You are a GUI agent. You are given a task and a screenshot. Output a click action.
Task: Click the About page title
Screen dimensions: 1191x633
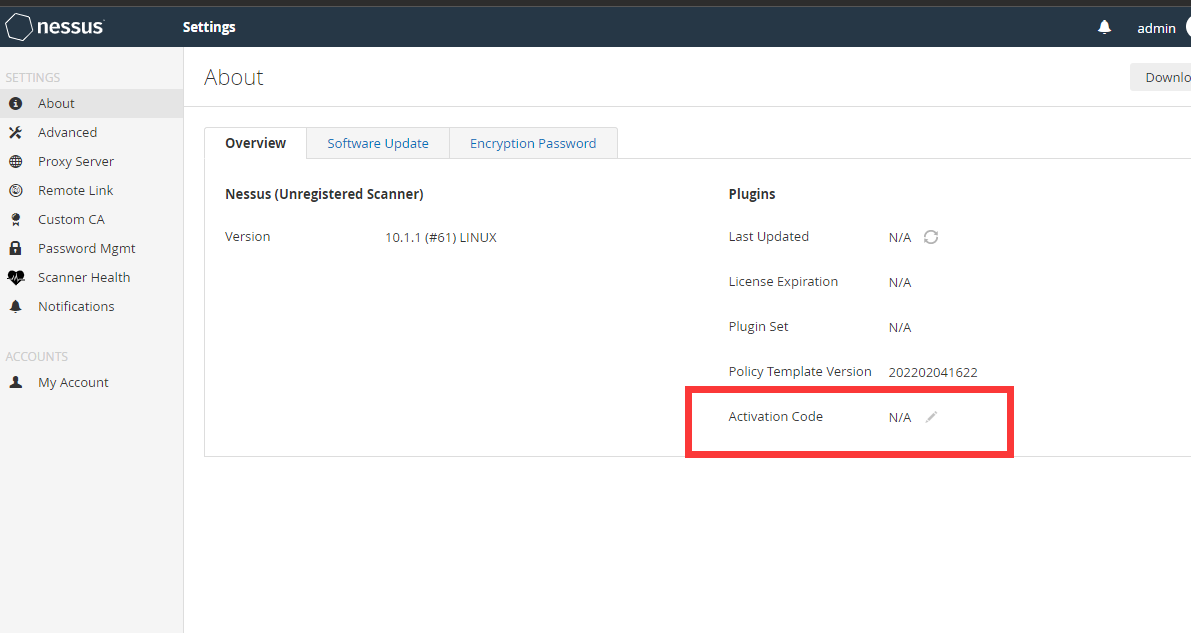234,78
